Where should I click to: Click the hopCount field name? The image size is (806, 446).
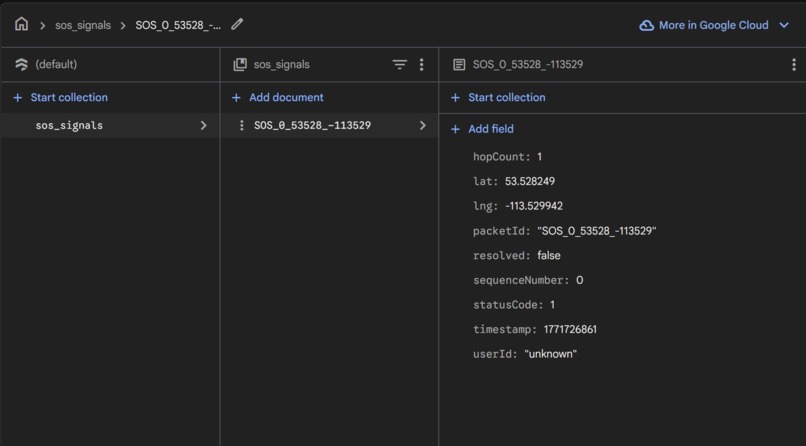click(501, 157)
